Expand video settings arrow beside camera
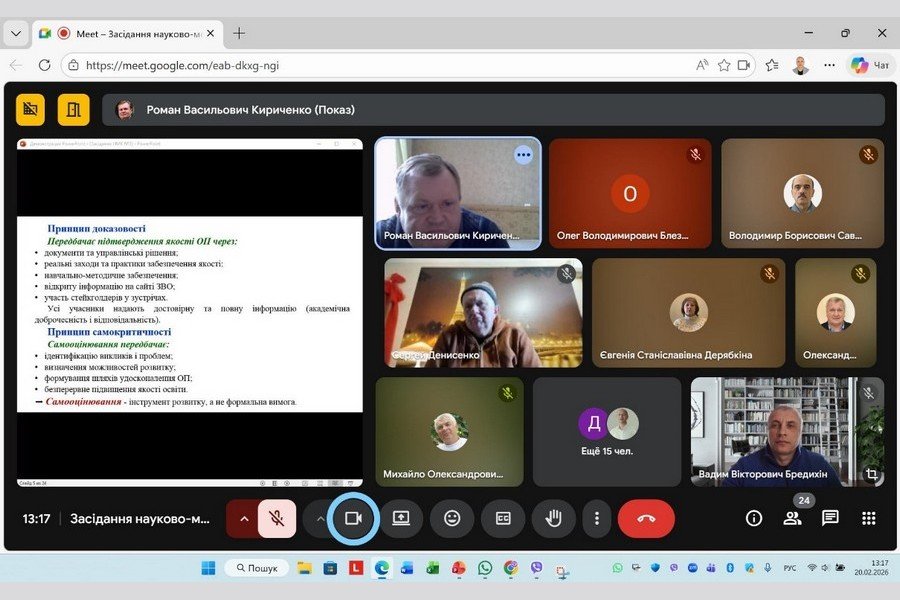This screenshot has height=600, width=900. 320,518
